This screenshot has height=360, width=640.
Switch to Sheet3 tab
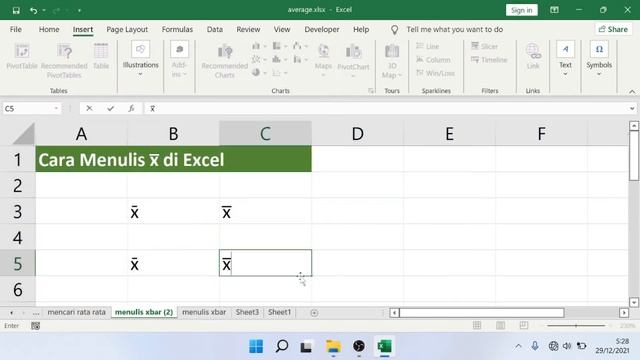click(x=247, y=312)
